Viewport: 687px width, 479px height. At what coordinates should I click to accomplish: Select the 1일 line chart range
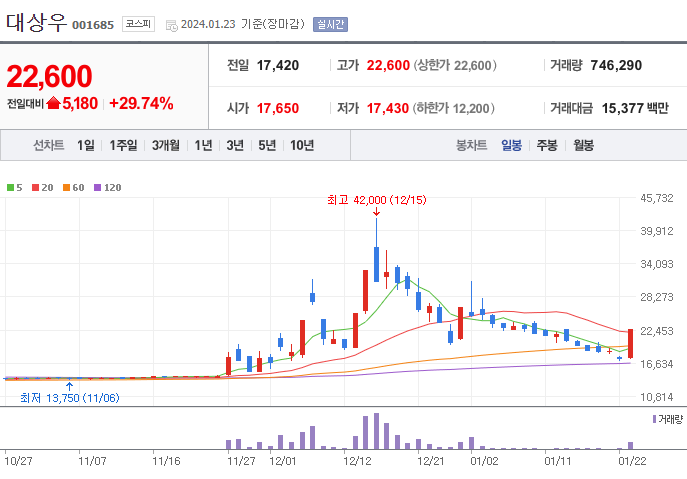[85, 145]
